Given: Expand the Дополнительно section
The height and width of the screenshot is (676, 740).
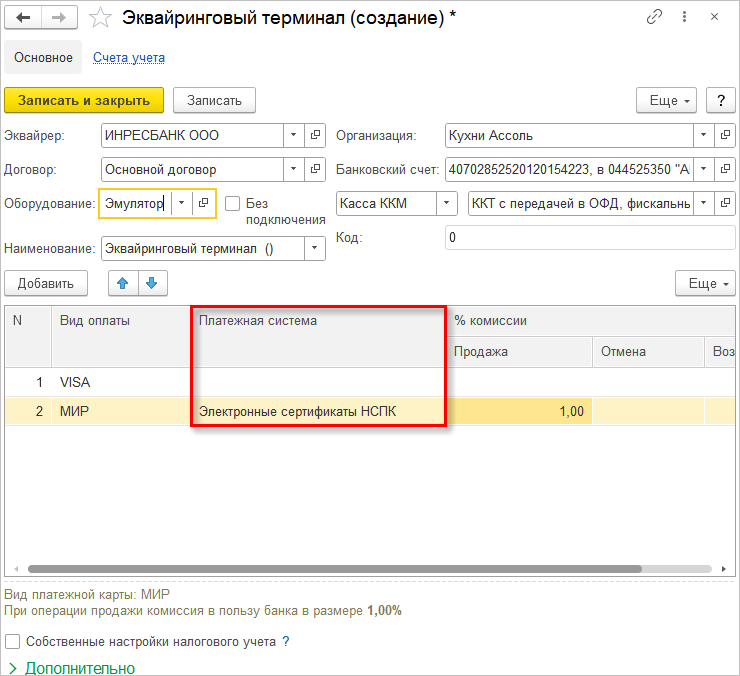Looking at the screenshot, I should (x=72, y=668).
